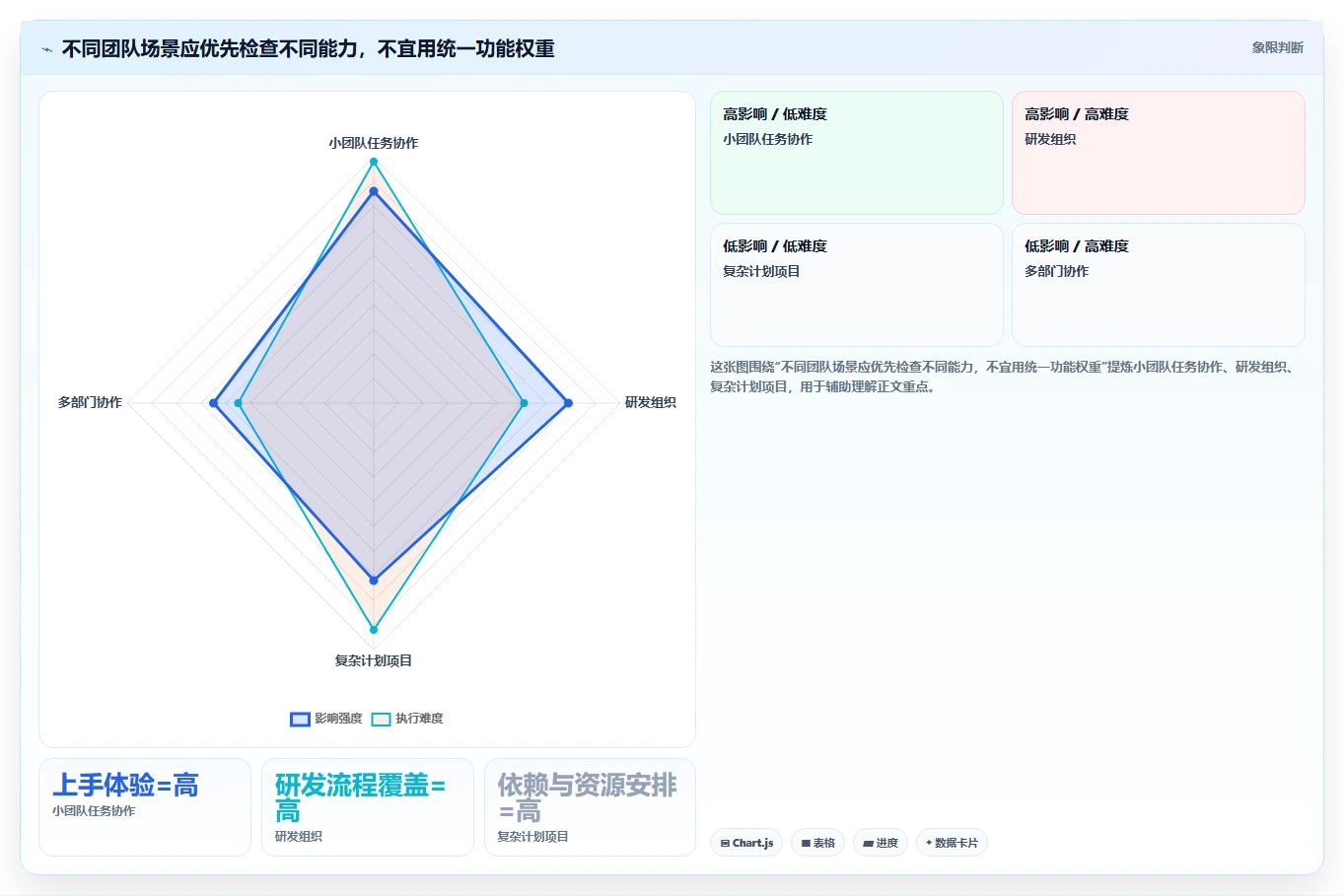
Task: Select the 表格 tag chip
Action: 818,843
